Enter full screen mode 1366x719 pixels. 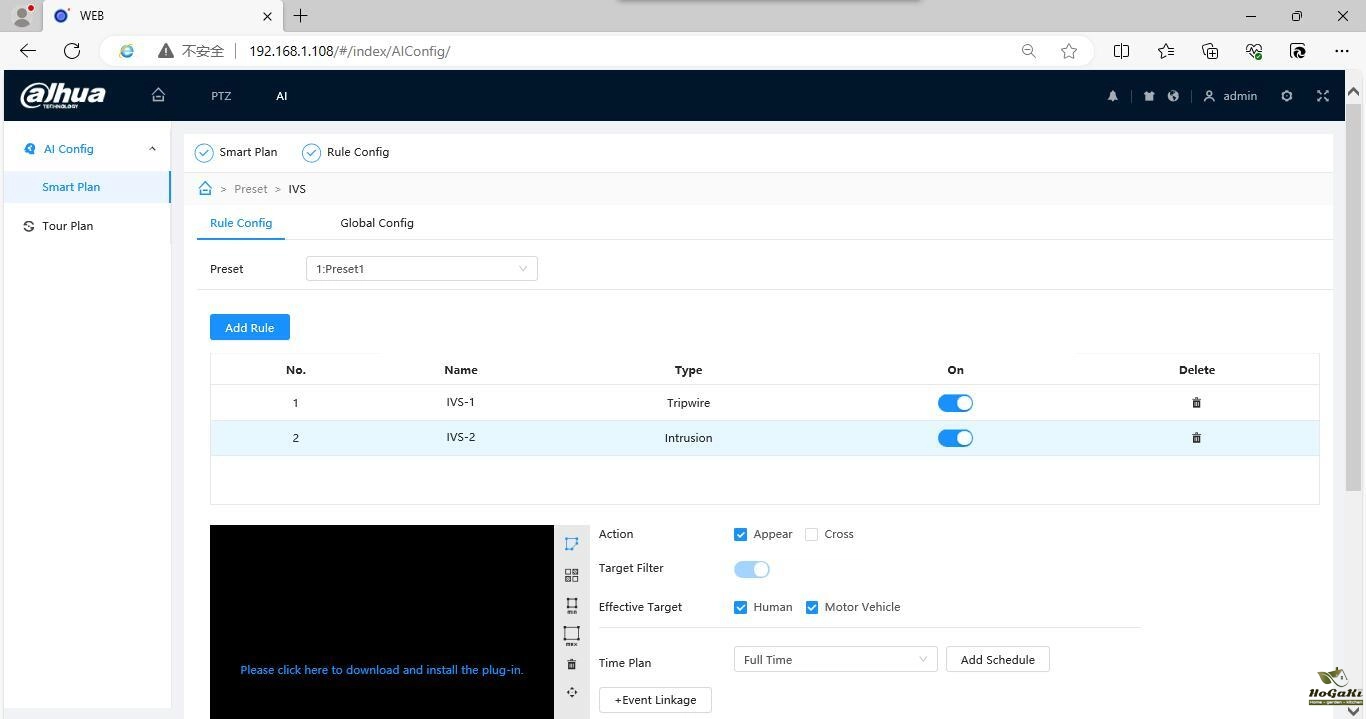1322,96
